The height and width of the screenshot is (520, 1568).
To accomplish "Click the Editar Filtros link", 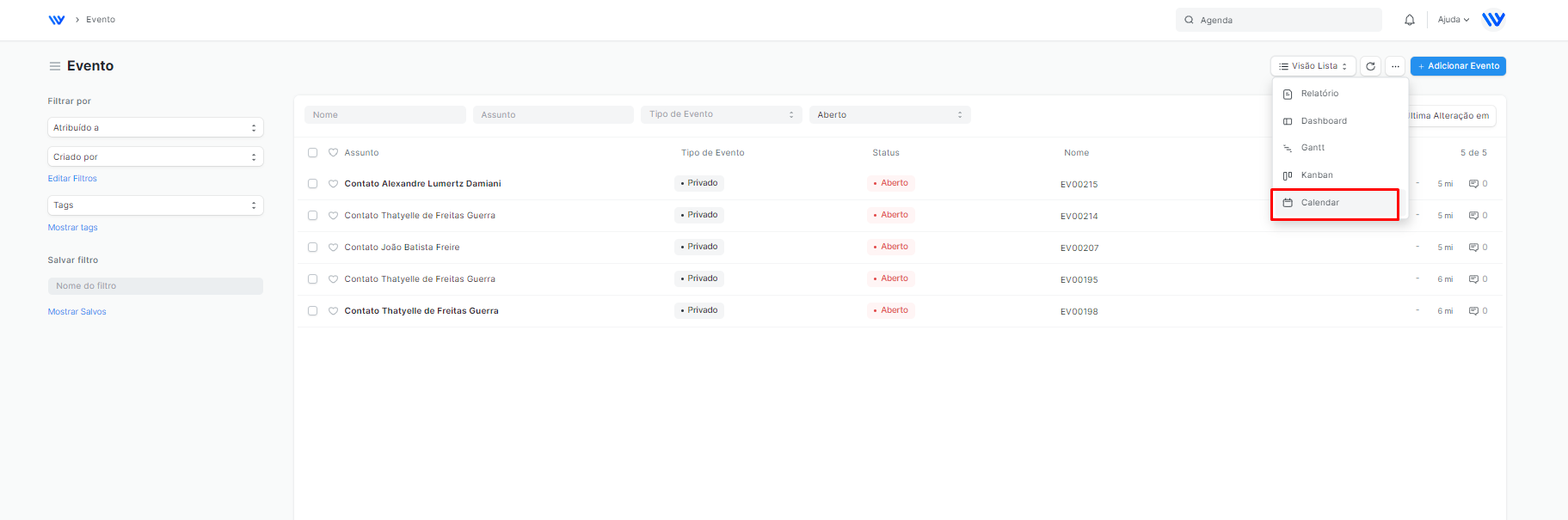I will tap(72, 179).
